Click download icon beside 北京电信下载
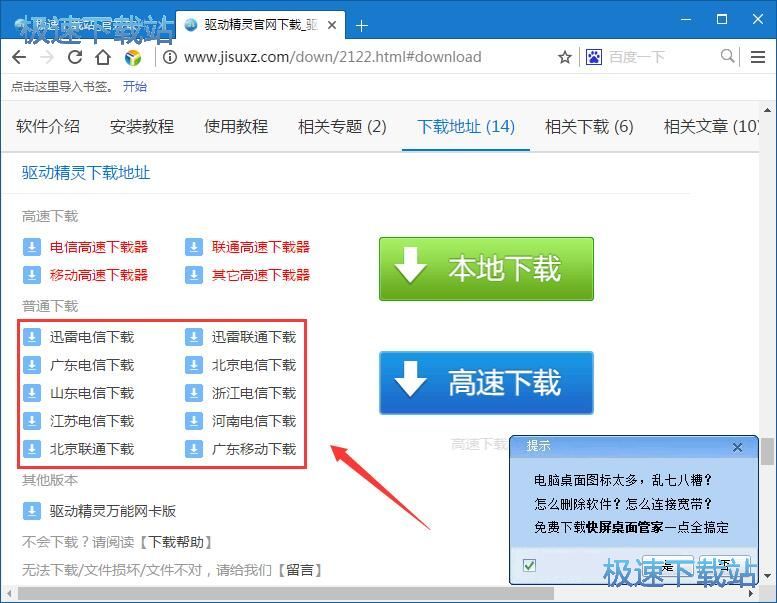The height and width of the screenshot is (603, 777). click(x=194, y=365)
